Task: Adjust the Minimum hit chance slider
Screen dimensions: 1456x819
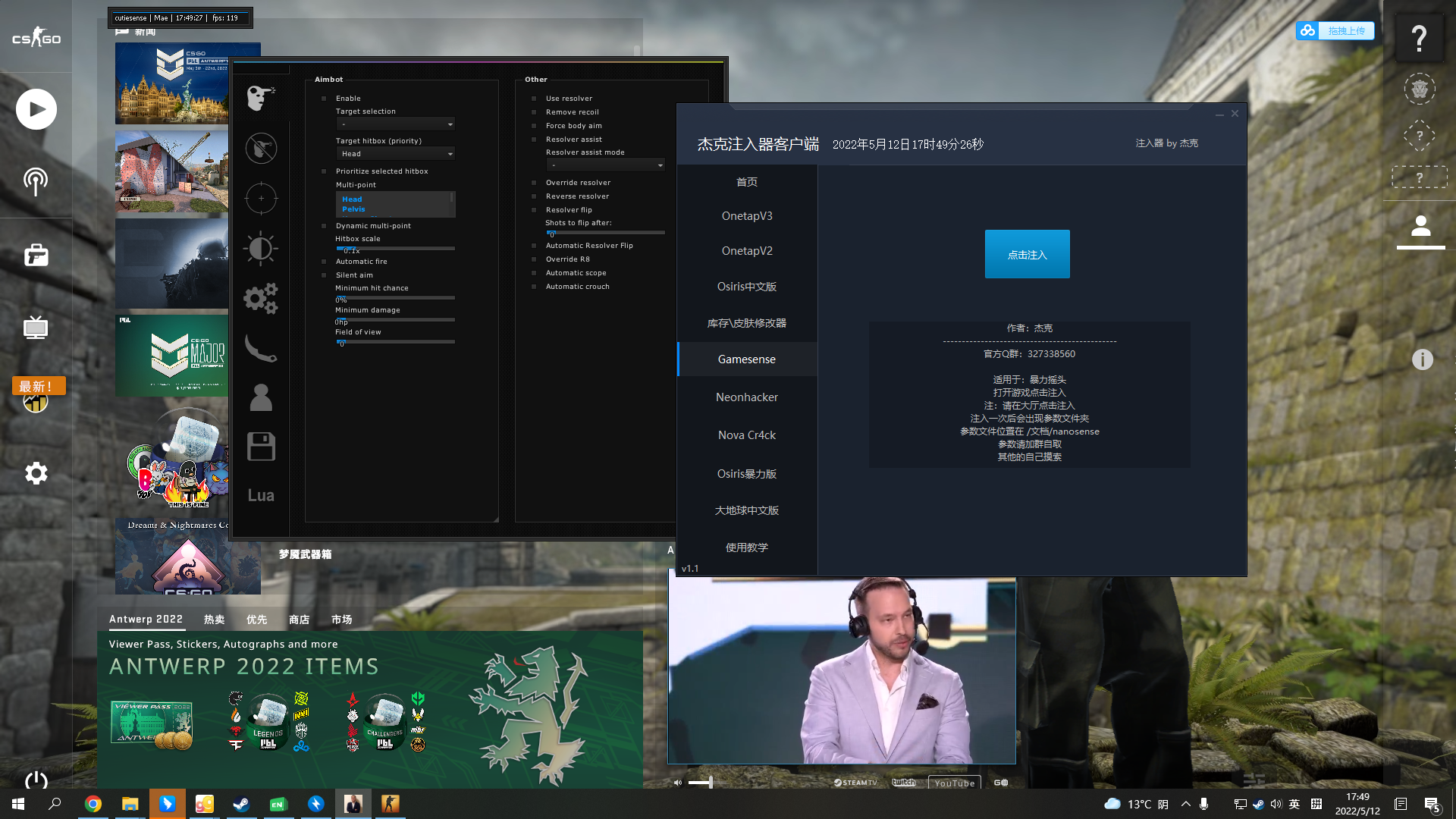Action: click(395, 297)
